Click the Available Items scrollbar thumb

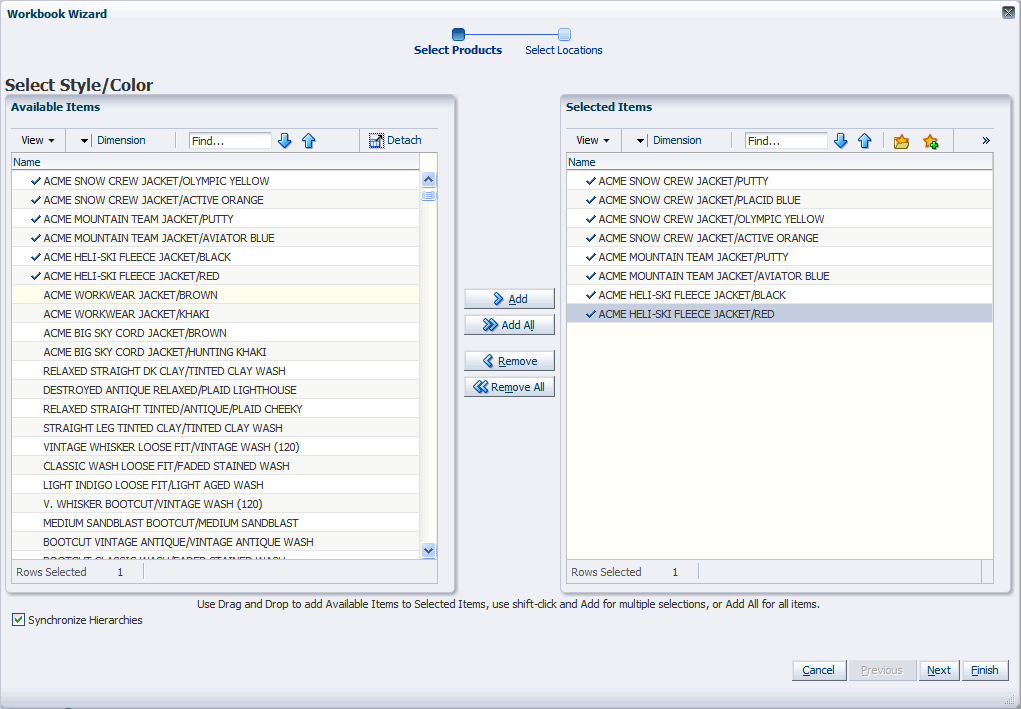(x=428, y=195)
